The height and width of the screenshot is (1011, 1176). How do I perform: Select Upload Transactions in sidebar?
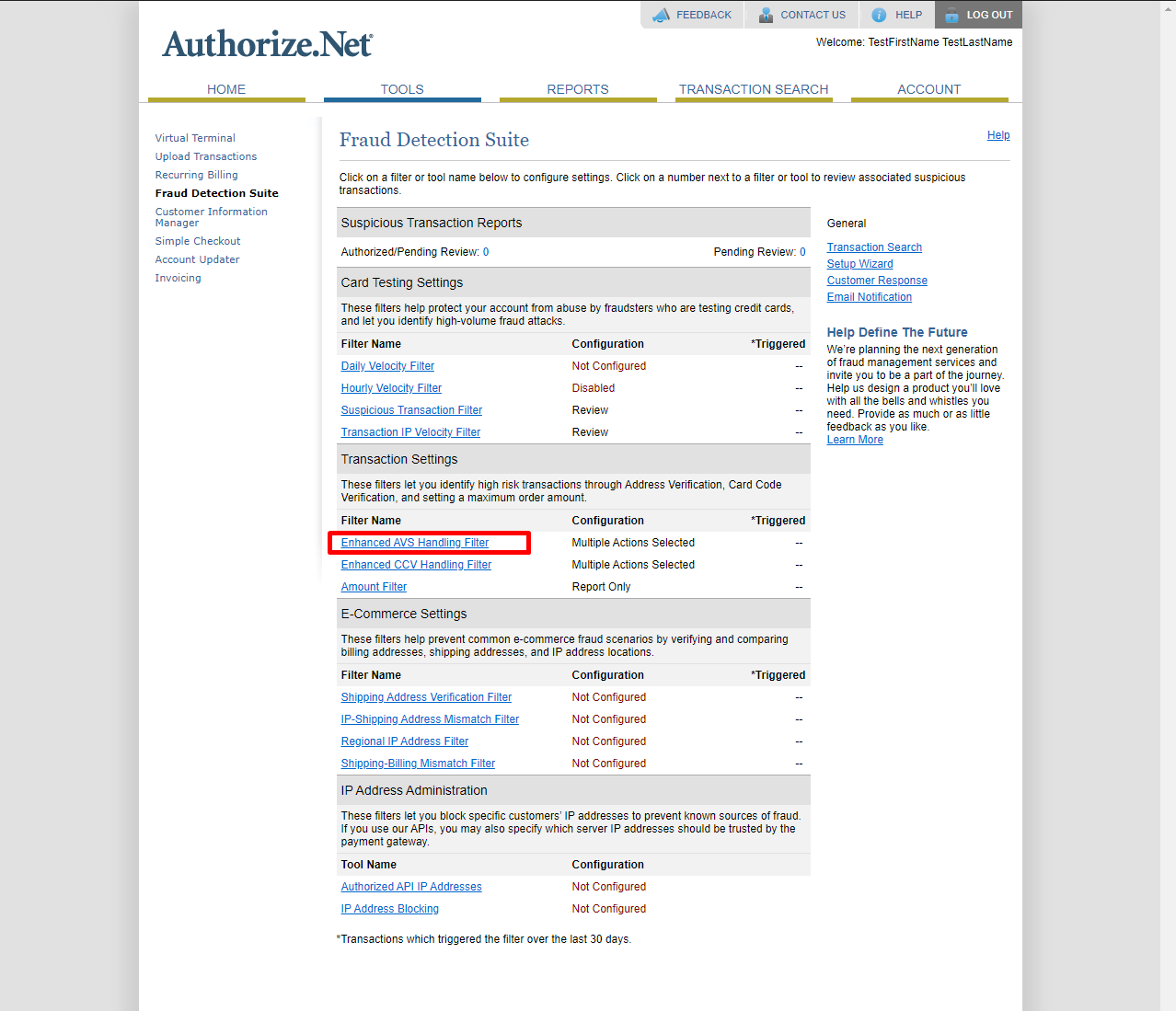click(x=206, y=156)
